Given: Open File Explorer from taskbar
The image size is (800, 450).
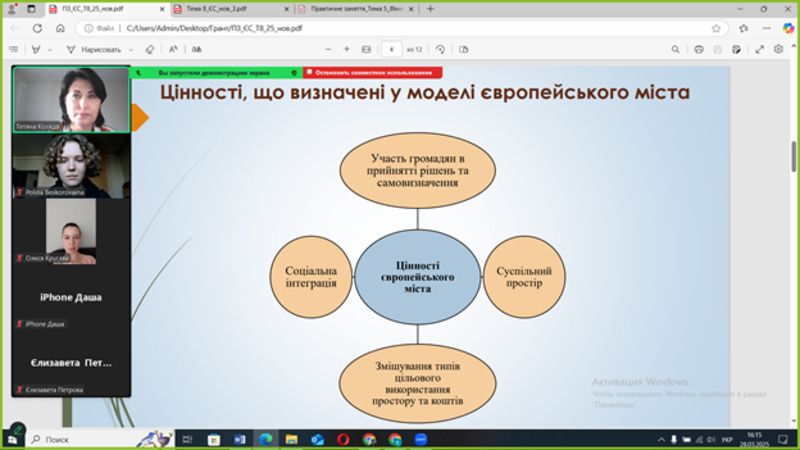Looking at the screenshot, I should 291,439.
